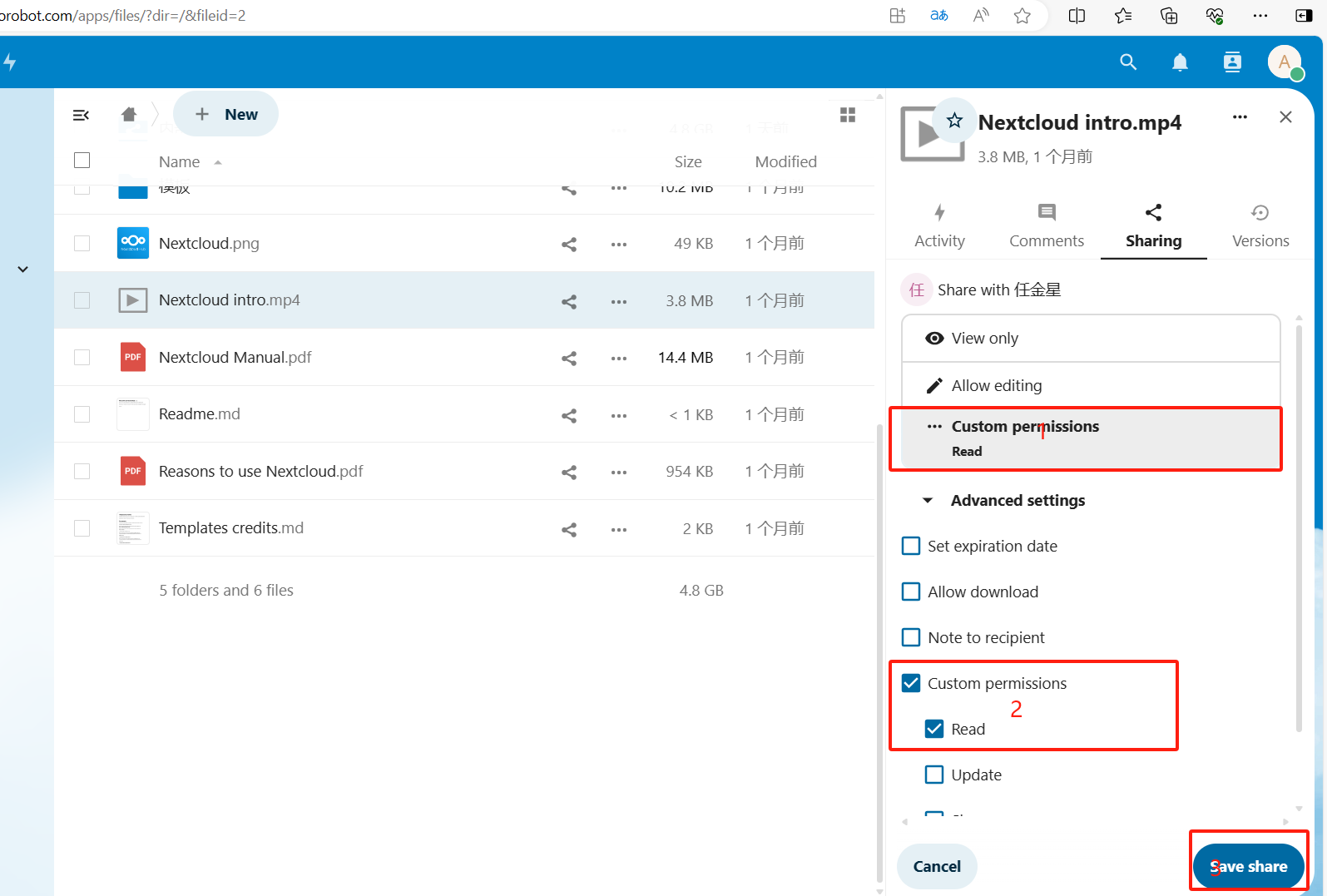Image resolution: width=1327 pixels, height=896 pixels.
Task: Open the contacts menu icon
Action: (x=1232, y=62)
